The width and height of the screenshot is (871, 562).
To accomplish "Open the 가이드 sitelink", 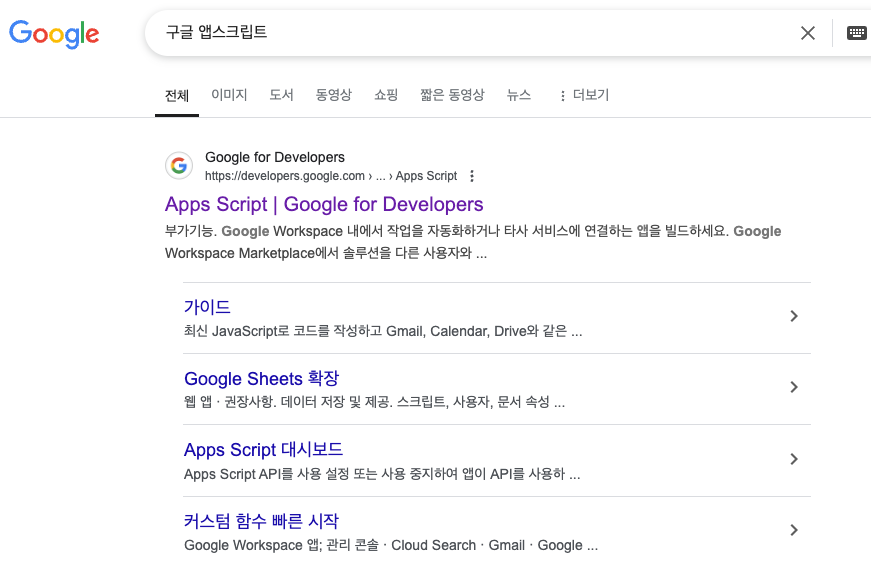I will tap(207, 307).
